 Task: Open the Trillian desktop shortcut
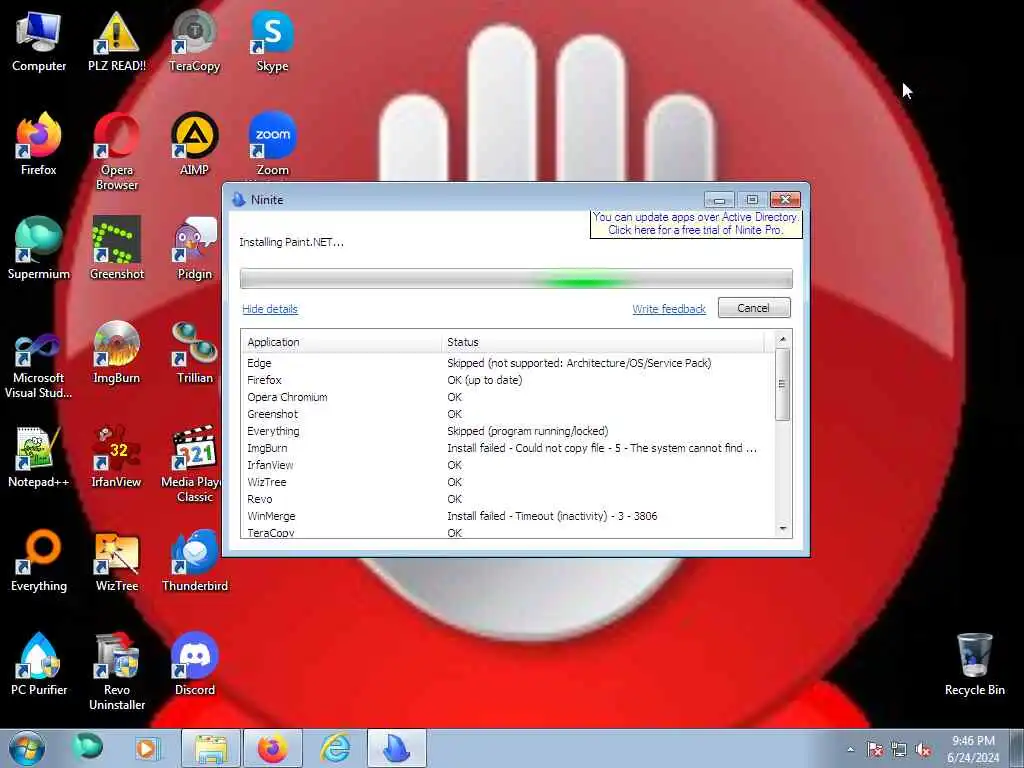point(195,353)
